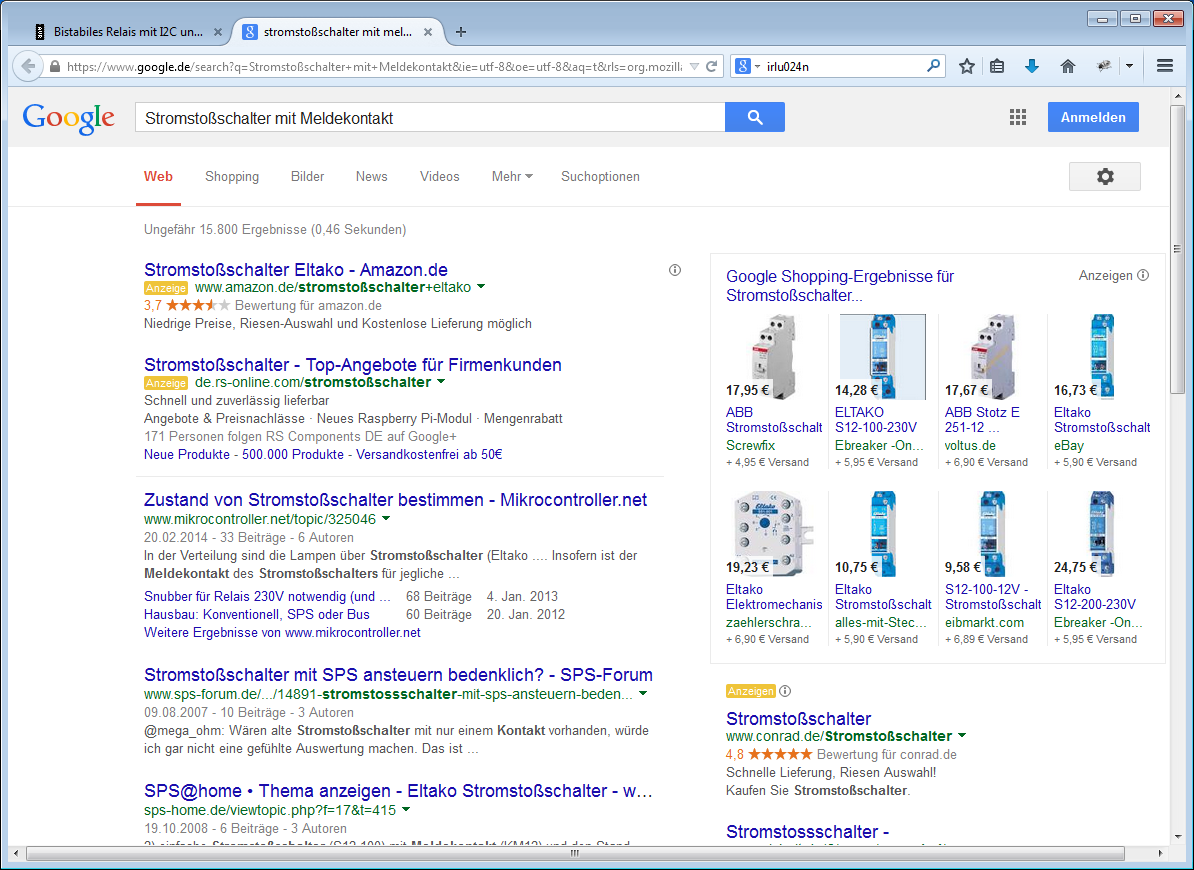Open dropdown arrow for amazon.de URL

(x=481, y=287)
